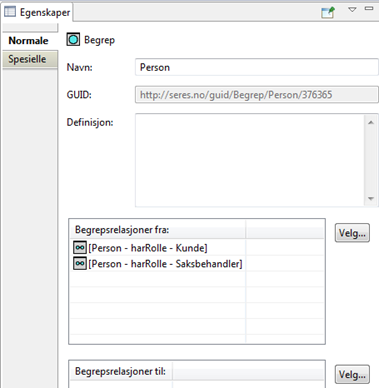Screen dimensions: 379x388
Task: Click inside the Definisjon text area
Action: coord(250,160)
